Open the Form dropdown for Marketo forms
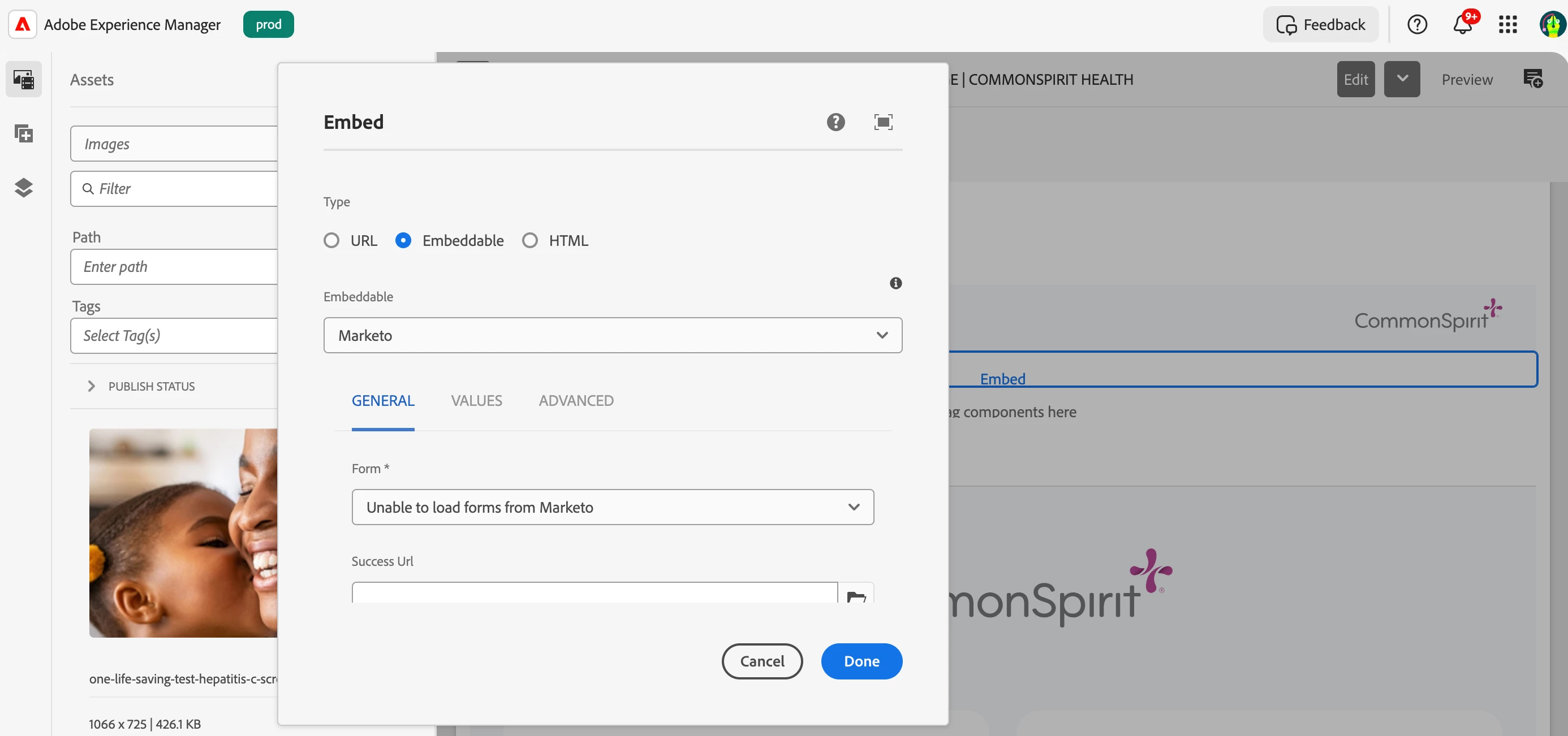The image size is (1568, 736). pyautogui.click(x=613, y=506)
